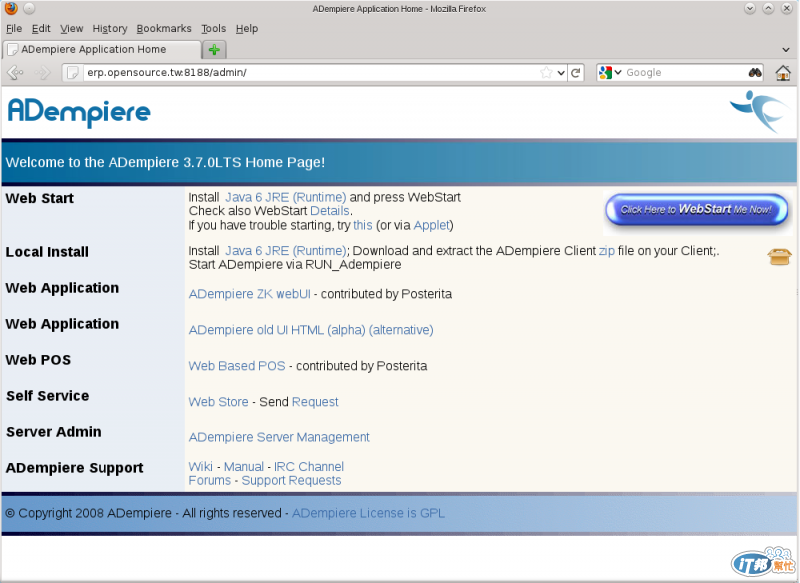
Task: Click the Server Admin row heading
Action: coord(54,432)
